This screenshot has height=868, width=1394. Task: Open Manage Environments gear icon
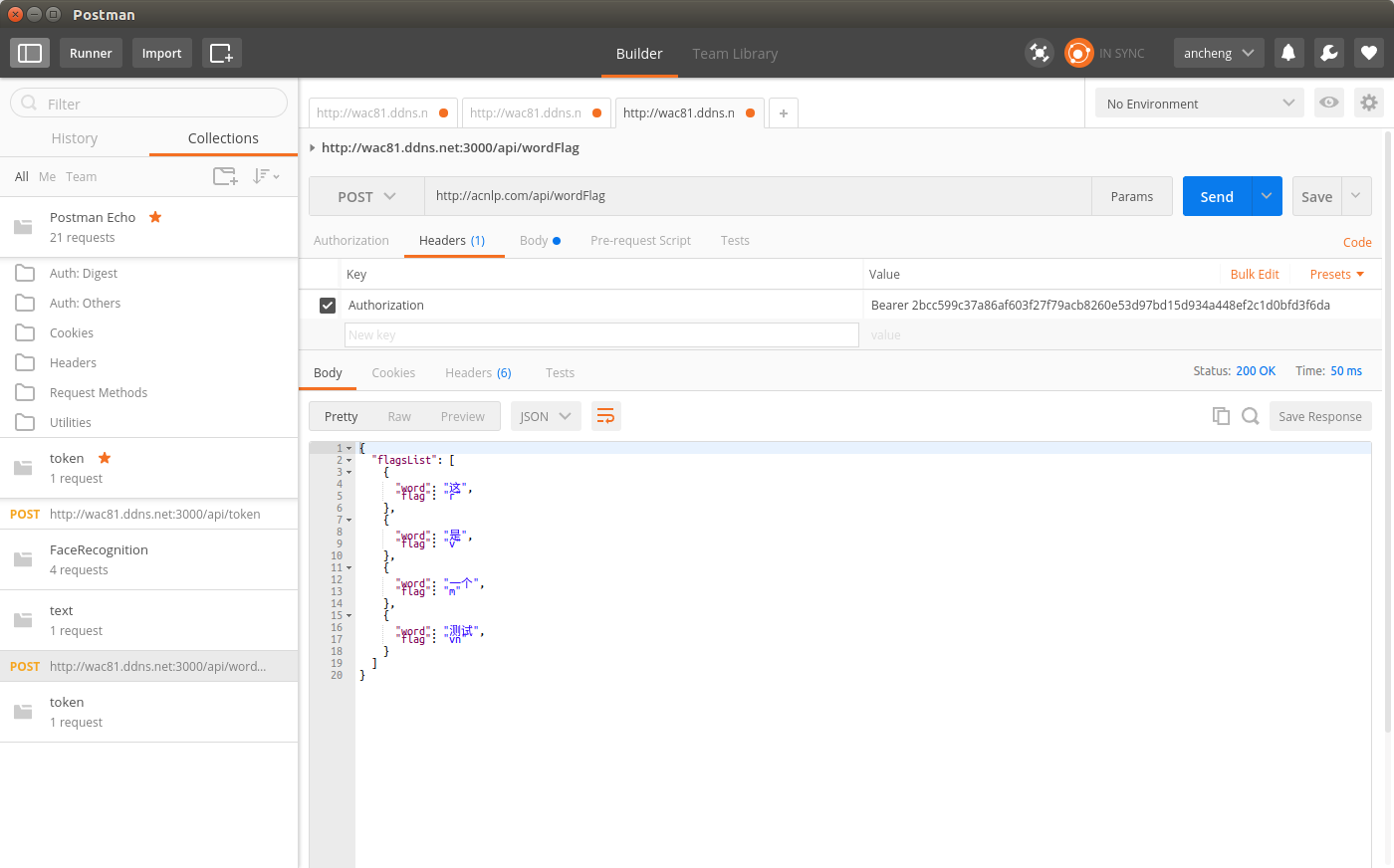[1369, 103]
